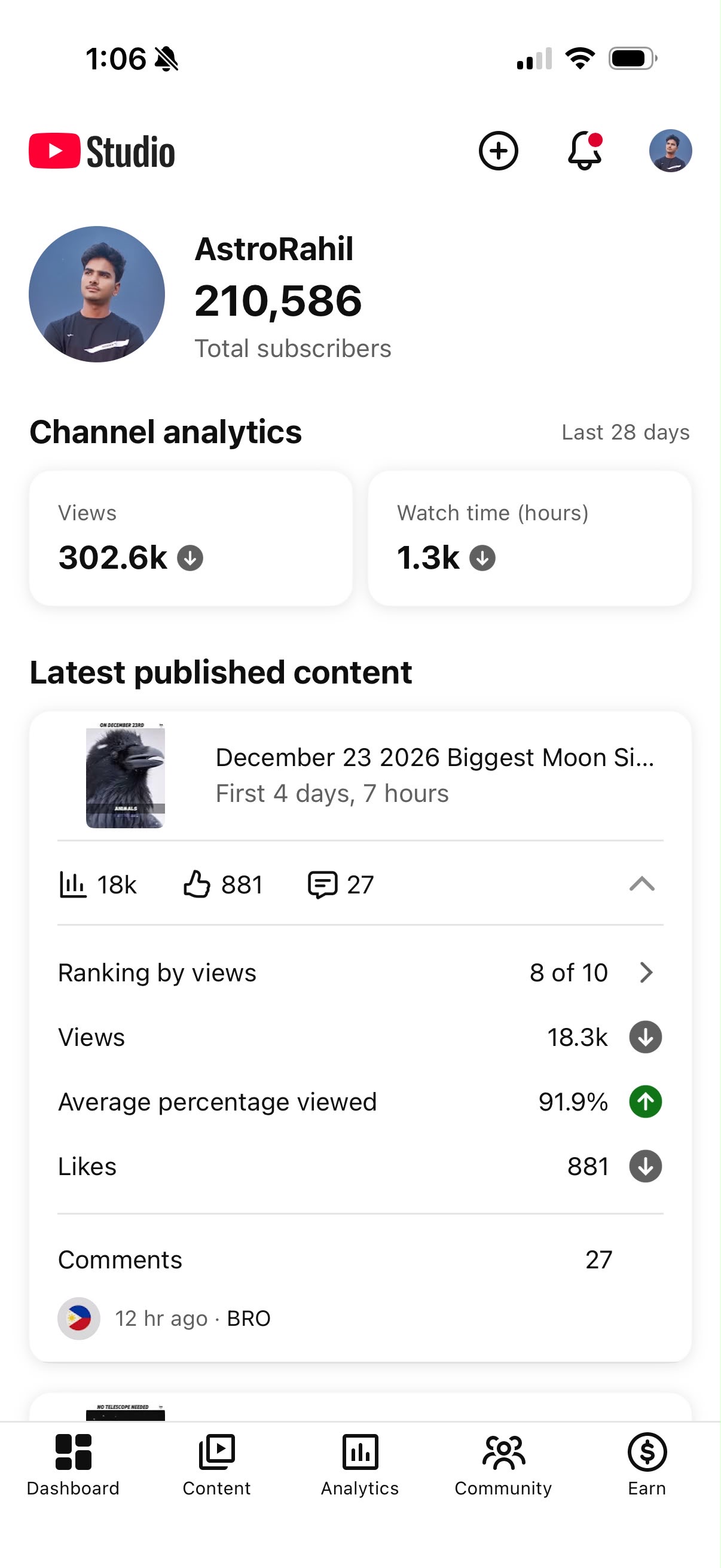Image resolution: width=721 pixels, height=1568 pixels.
Task: Tap the comments bubble icon
Action: pyautogui.click(x=322, y=884)
